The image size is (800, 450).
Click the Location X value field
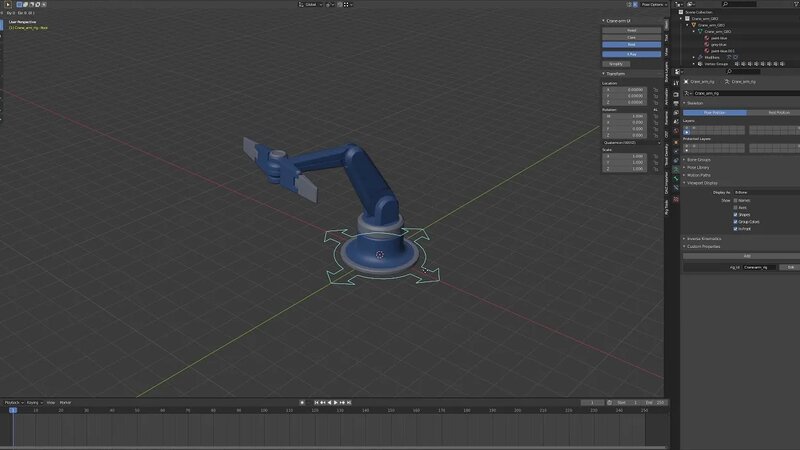click(x=625, y=90)
